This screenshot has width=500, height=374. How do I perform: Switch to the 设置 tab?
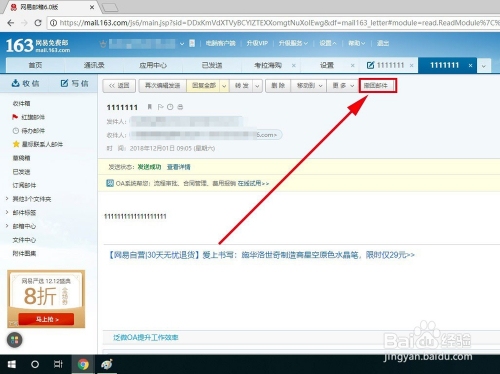tap(327, 65)
